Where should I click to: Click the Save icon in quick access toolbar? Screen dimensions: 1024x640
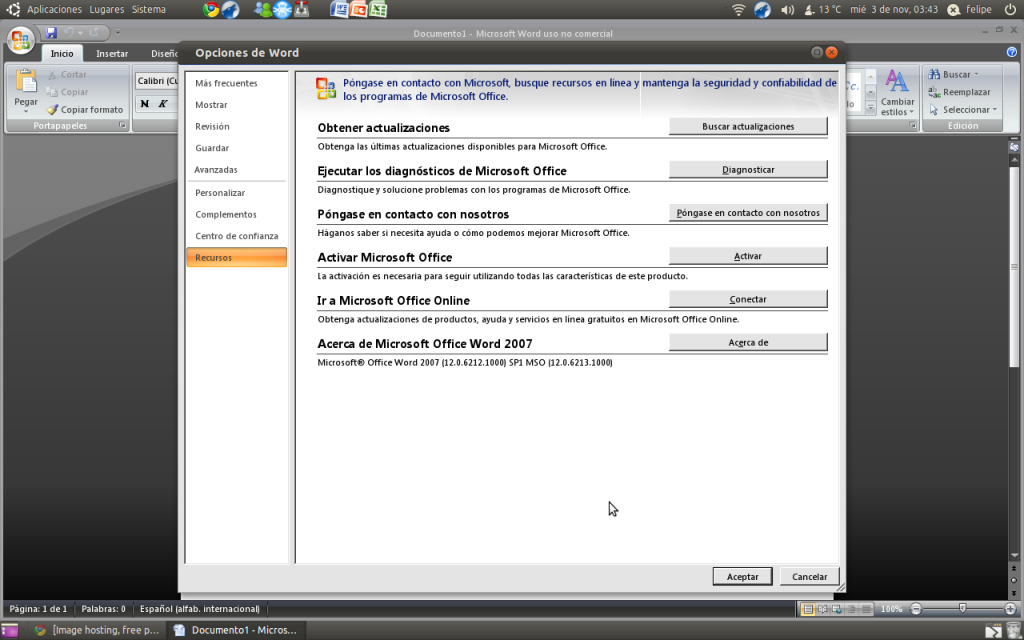(51, 33)
